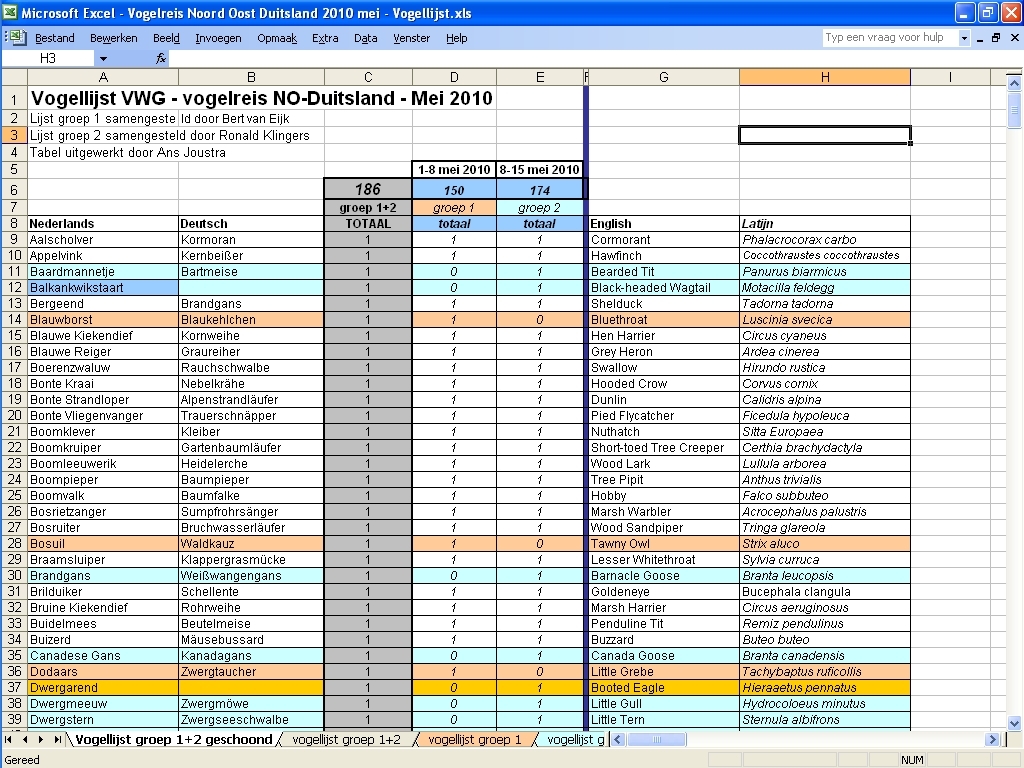Select highlighted column H header
Image resolution: width=1024 pixels, height=768 pixels.
tap(825, 77)
